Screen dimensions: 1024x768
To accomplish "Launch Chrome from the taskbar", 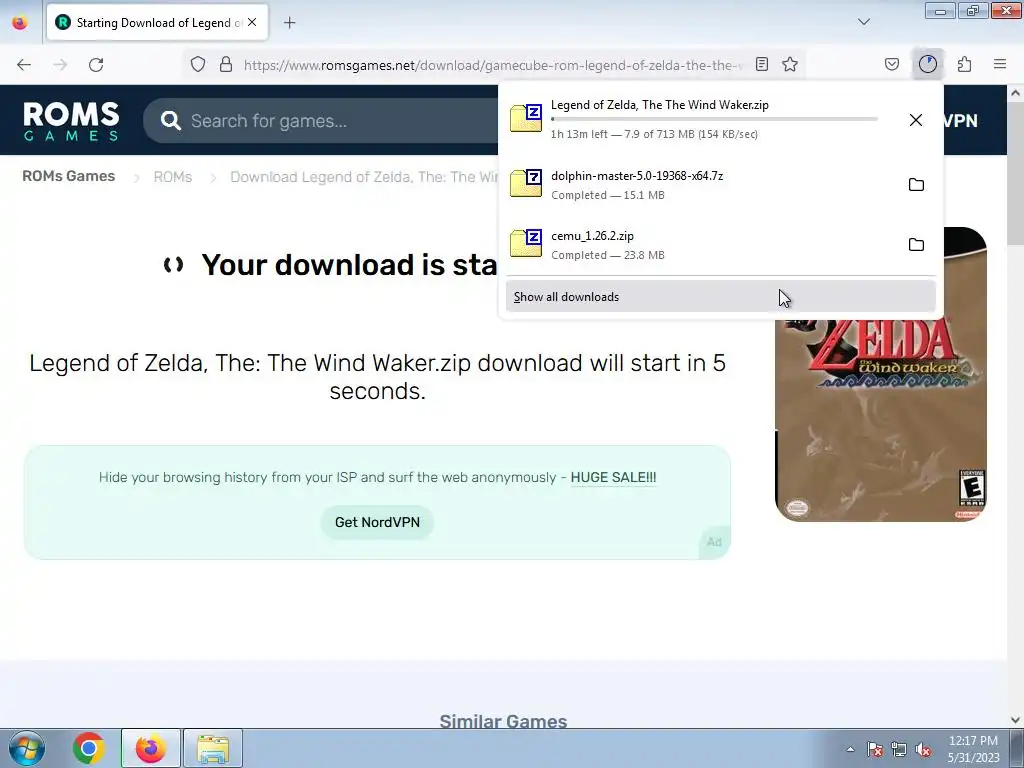I will pyautogui.click(x=88, y=748).
